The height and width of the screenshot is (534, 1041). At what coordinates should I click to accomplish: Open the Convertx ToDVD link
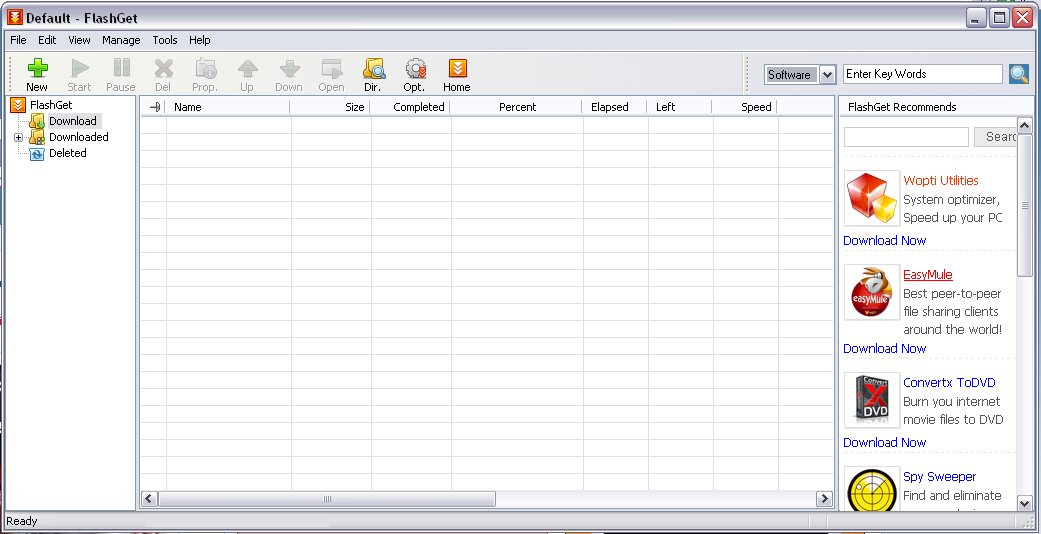point(949,383)
